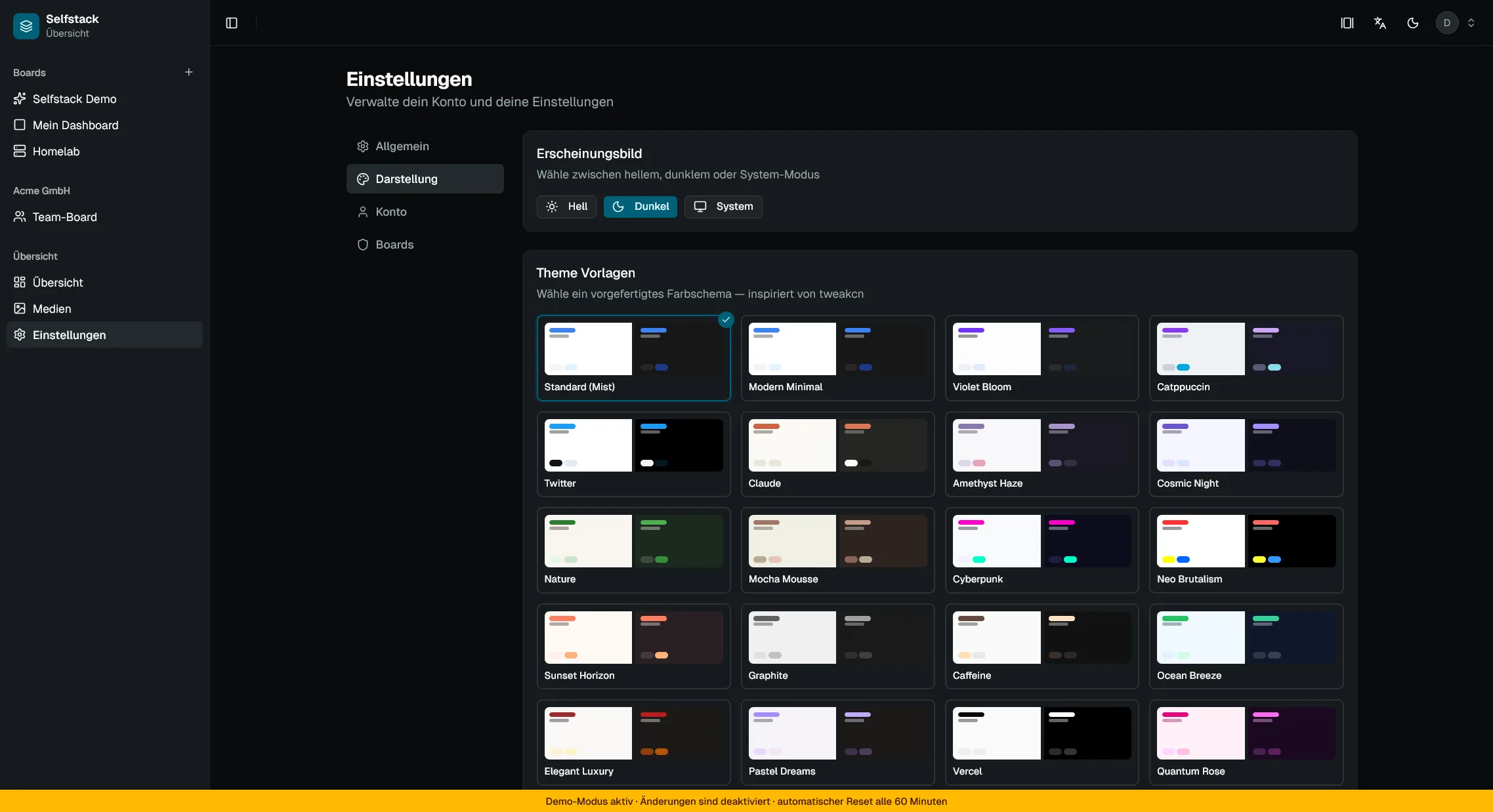The width and height of the screenshot is (1493, 812).
Task: Choose Twitter theme card
Action: 634,455
